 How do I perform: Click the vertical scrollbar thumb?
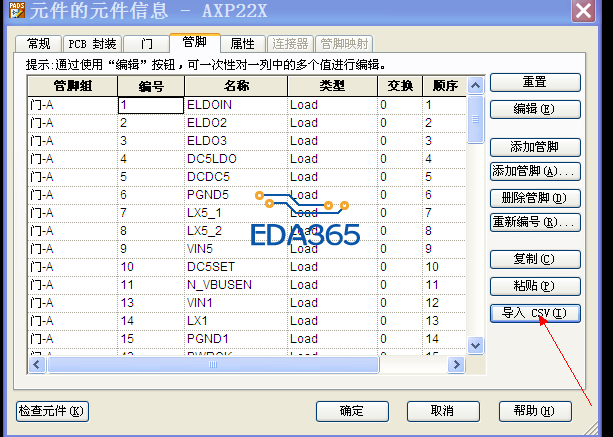475,119
